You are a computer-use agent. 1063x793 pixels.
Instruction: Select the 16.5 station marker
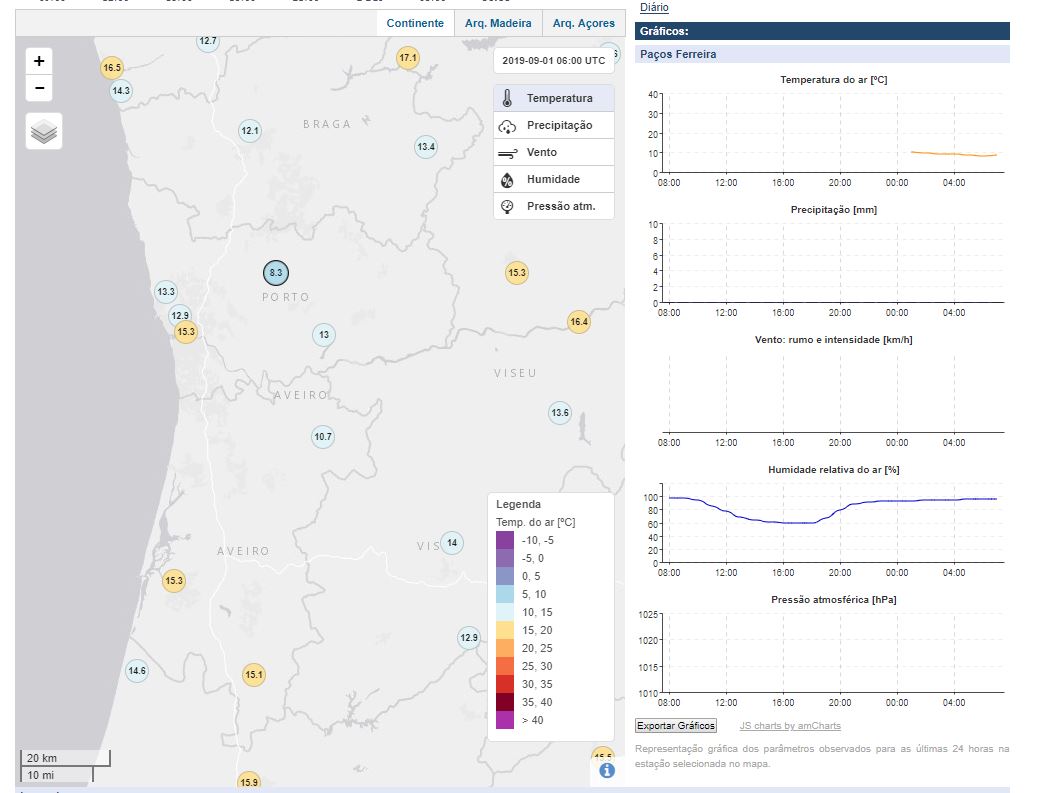[112, 68]
